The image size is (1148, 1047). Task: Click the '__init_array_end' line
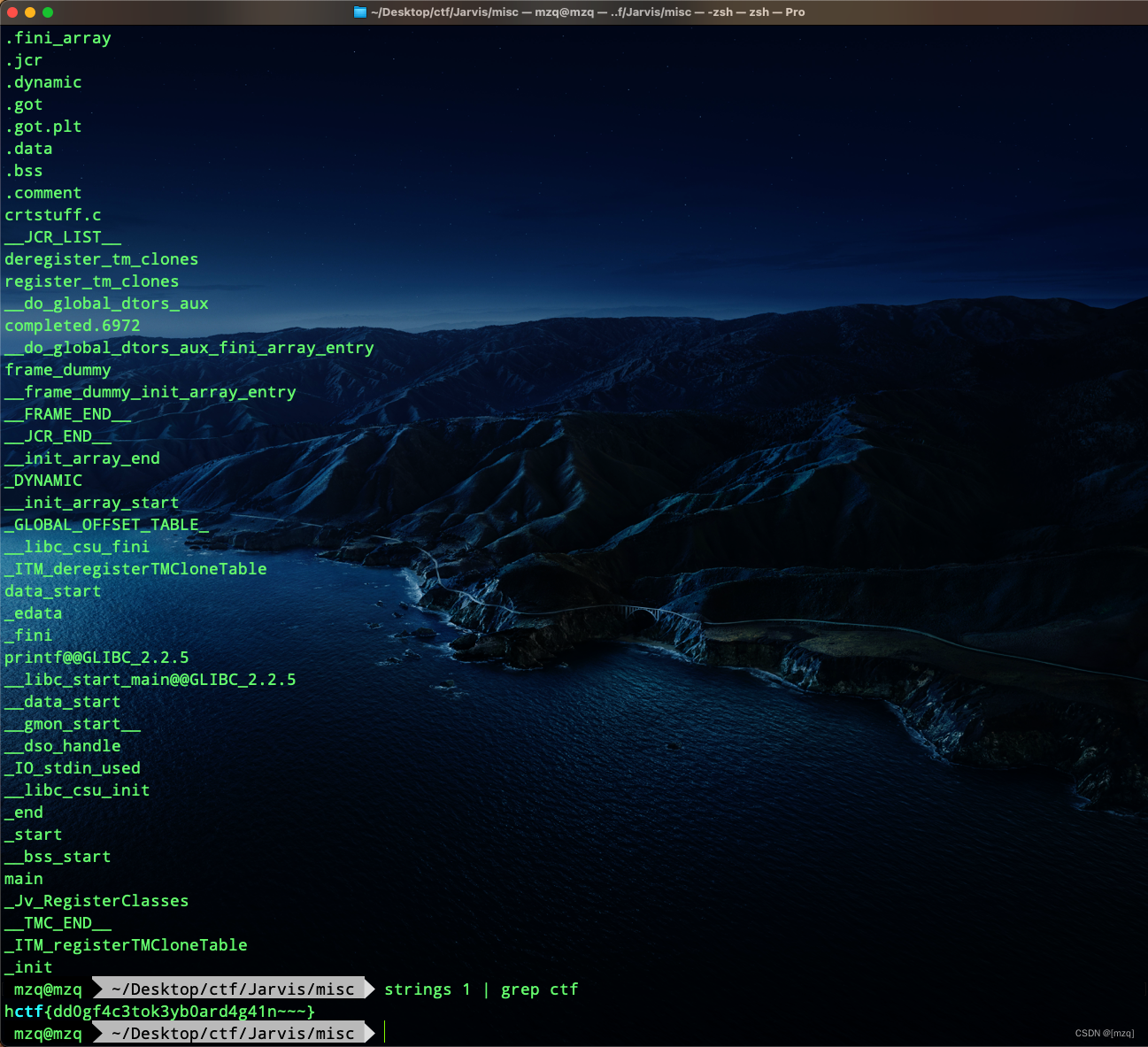[82, 458]
